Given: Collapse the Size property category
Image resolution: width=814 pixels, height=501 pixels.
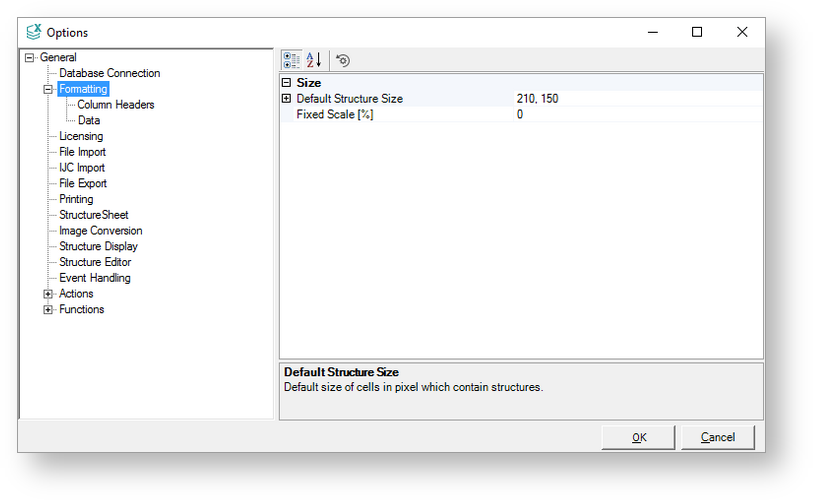Looking at the screenshot, I should click(x=287, y=83).
